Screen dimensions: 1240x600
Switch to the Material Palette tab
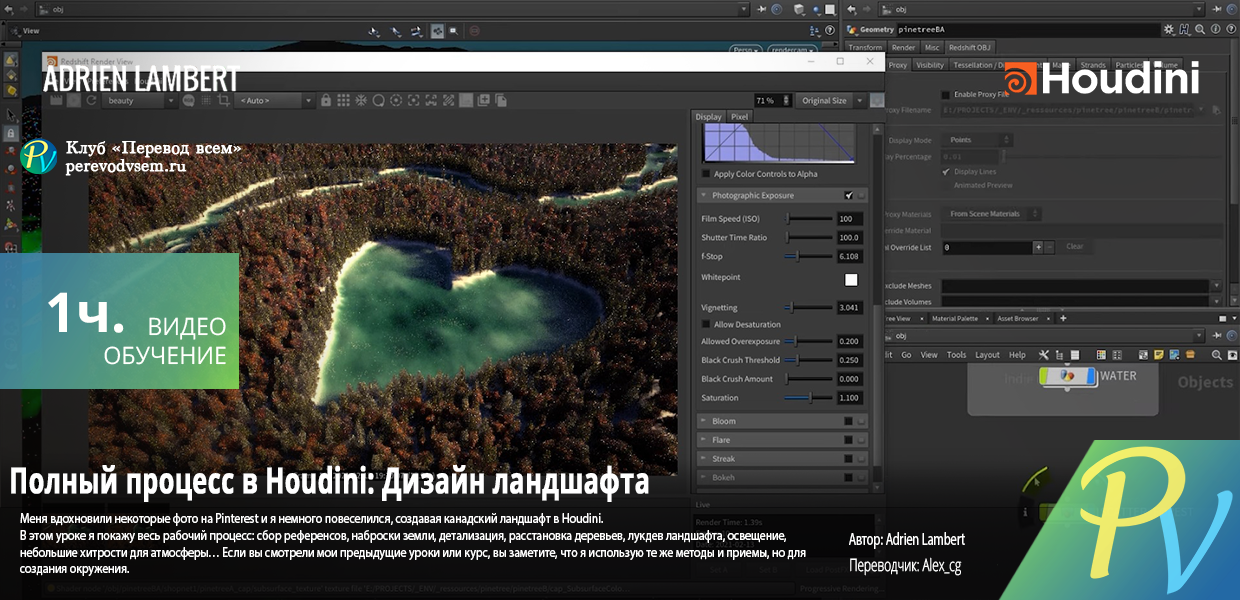(955, 318)
